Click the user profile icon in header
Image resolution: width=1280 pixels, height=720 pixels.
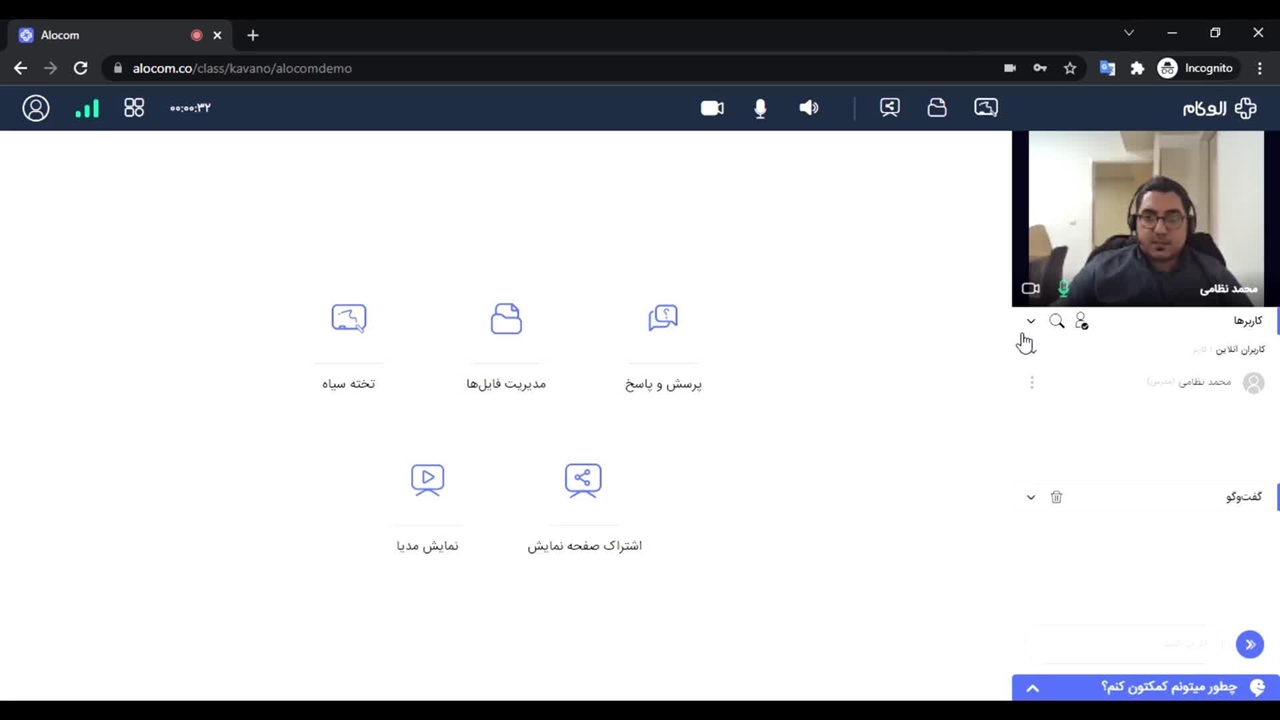[36, 108]
